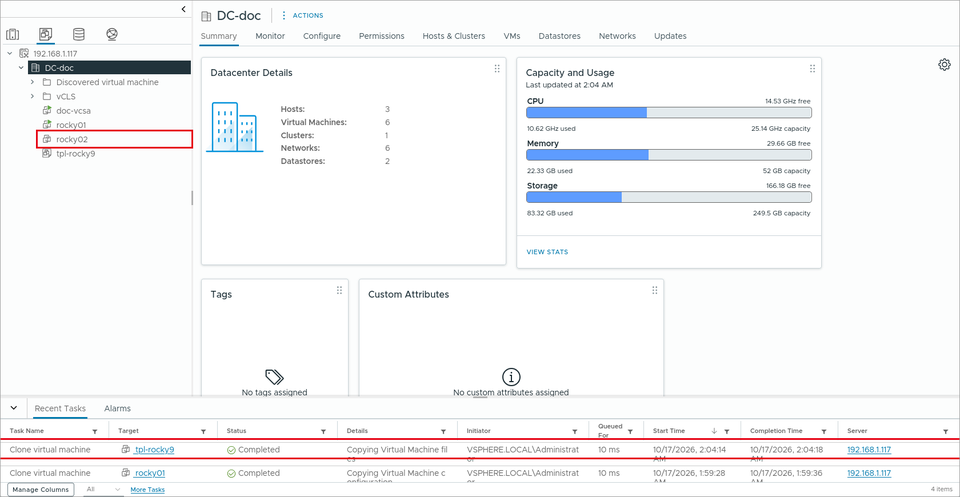Screen dimensions: 960x497
Task: Open 192.168.1.117 server link in rocky01 row
Action: click(869, 473)
